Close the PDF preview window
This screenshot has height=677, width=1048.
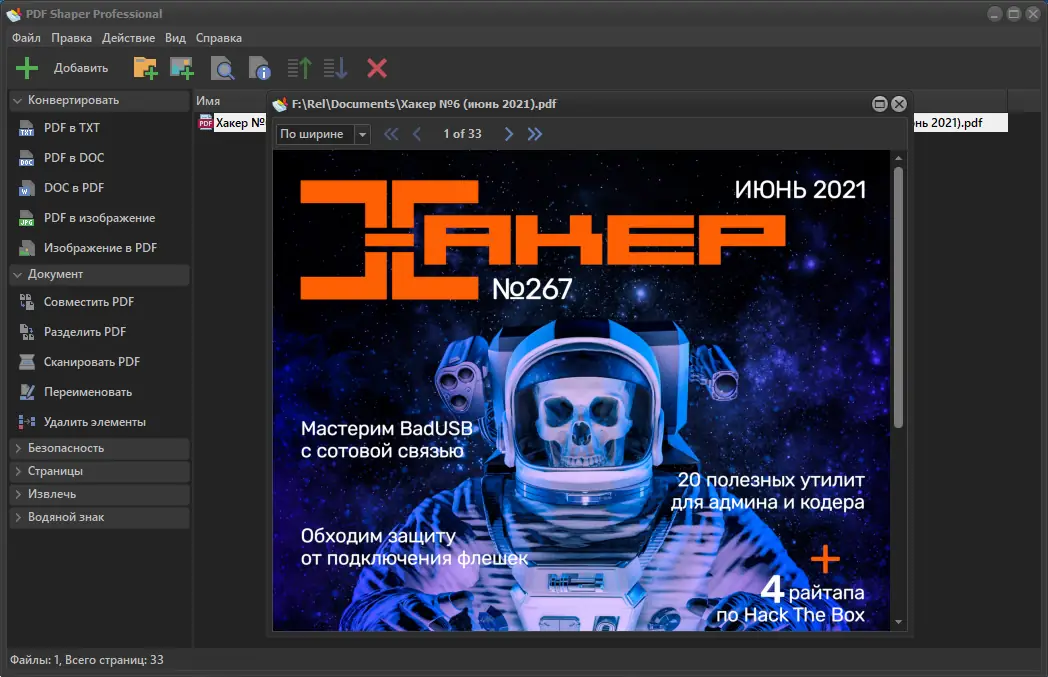[x=898, y=104]
